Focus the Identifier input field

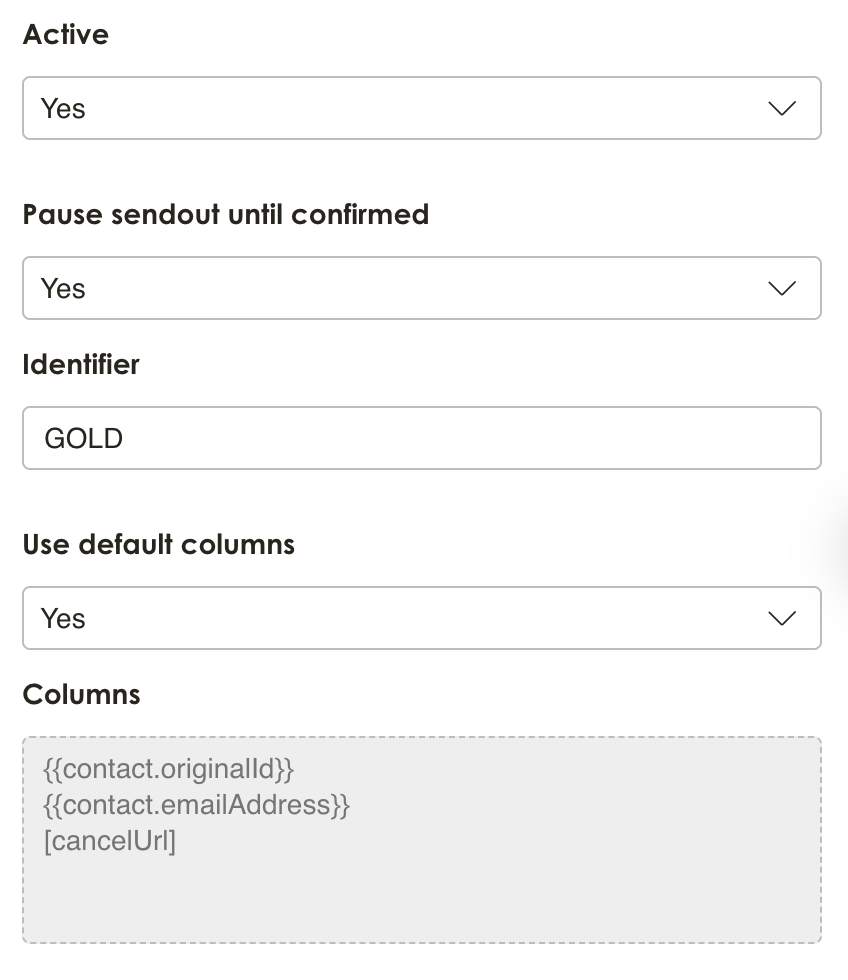[x=421, y=438]
